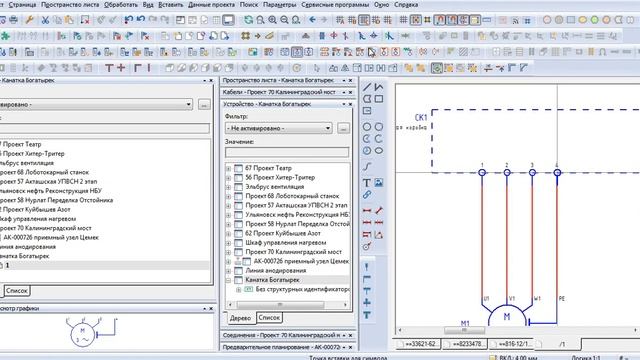Select the Line drawing tool
Image resolution: width=640 pixels, height=360 pixels.
[x=367, y=87]
